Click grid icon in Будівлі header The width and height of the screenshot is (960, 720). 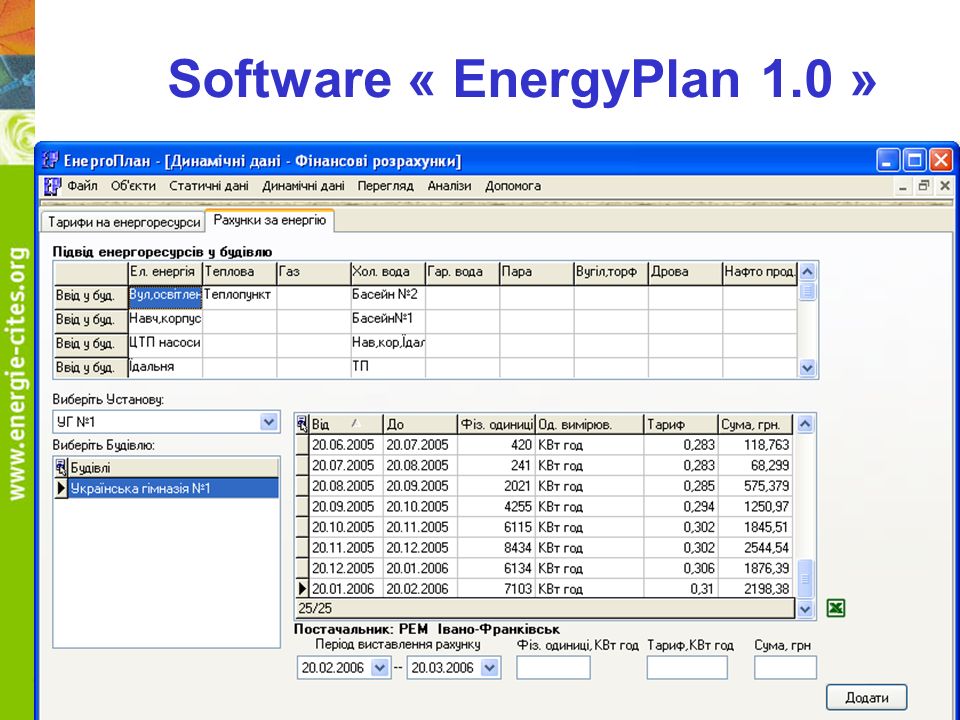(x=61, y=468)
